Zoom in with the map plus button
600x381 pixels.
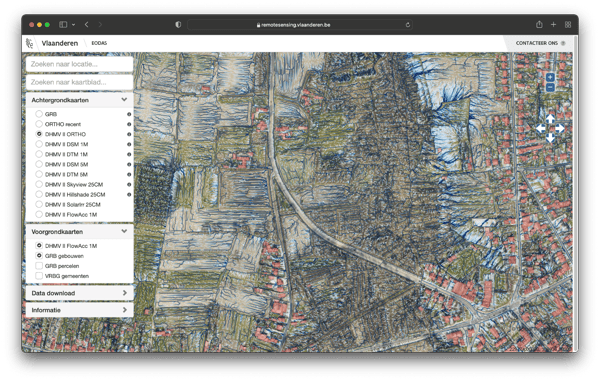(x=550, y=77)
